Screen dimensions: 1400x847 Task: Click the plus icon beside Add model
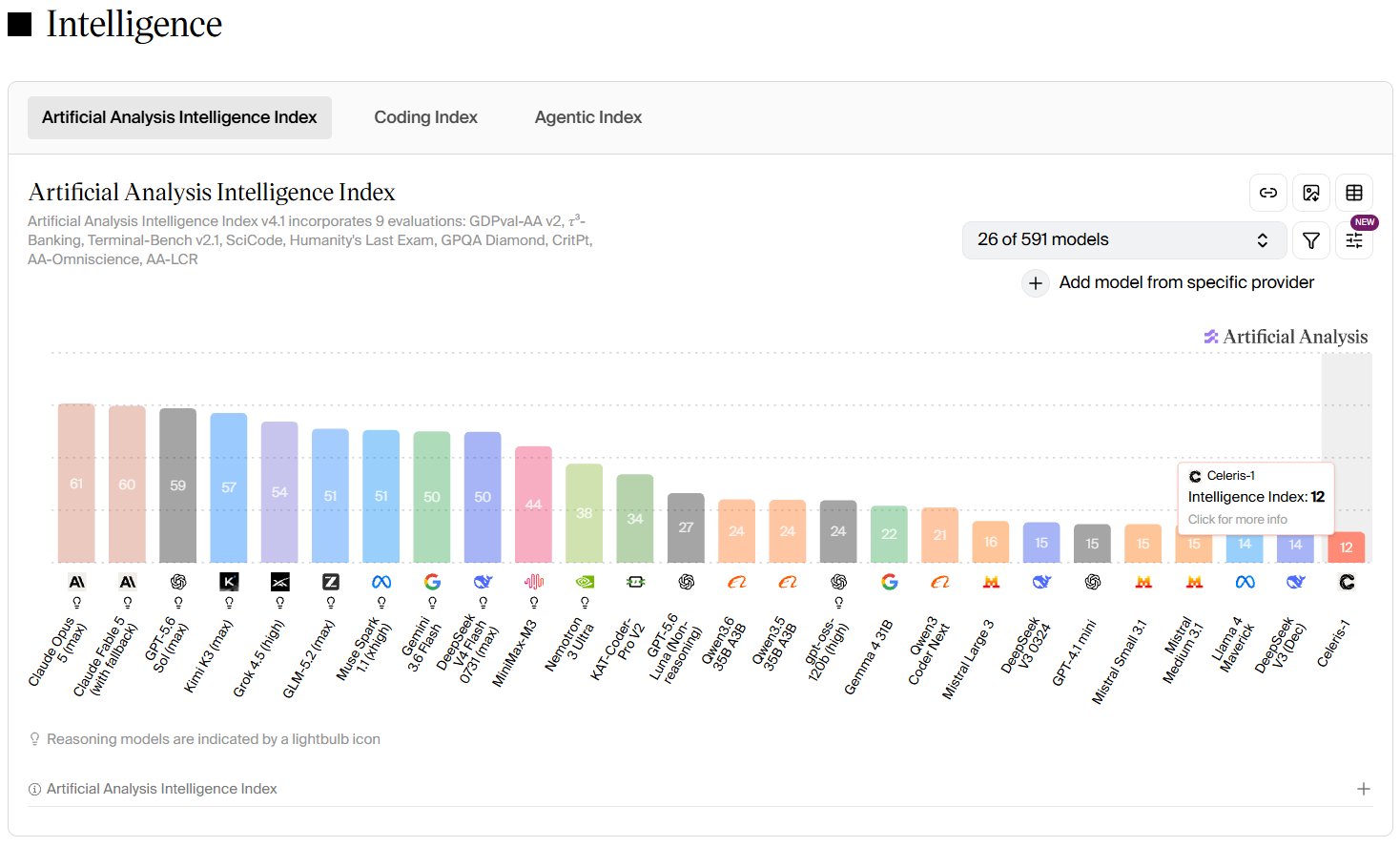(1036, 283)
